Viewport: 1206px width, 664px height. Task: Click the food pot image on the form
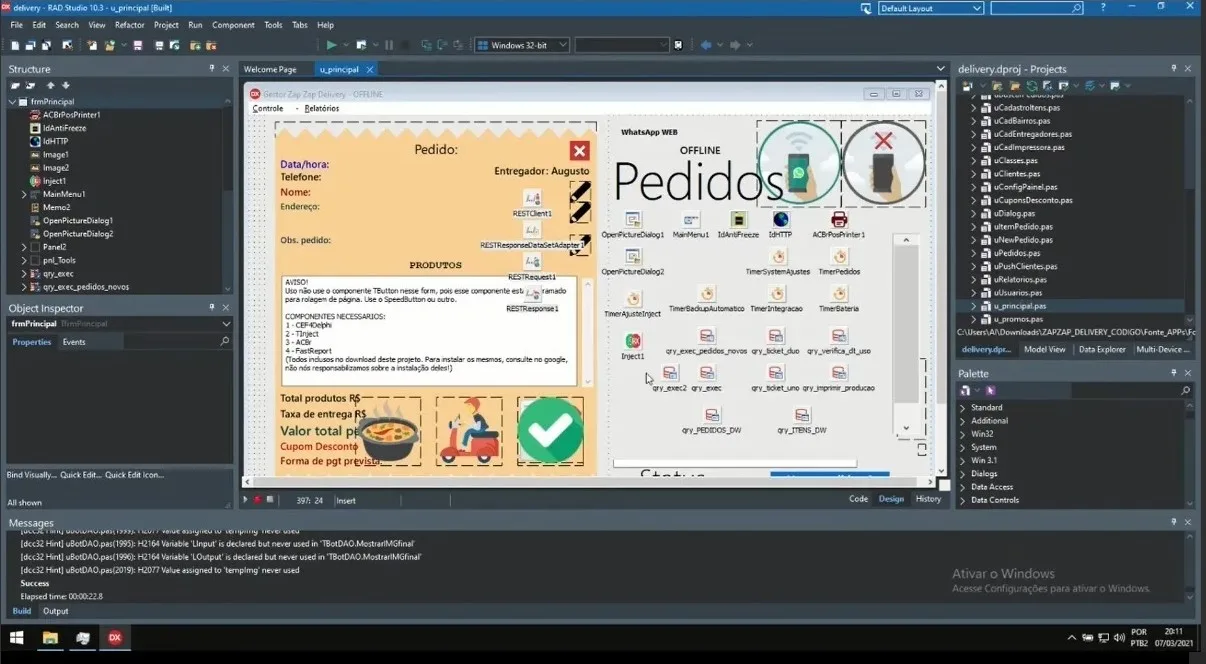point(389,431)
